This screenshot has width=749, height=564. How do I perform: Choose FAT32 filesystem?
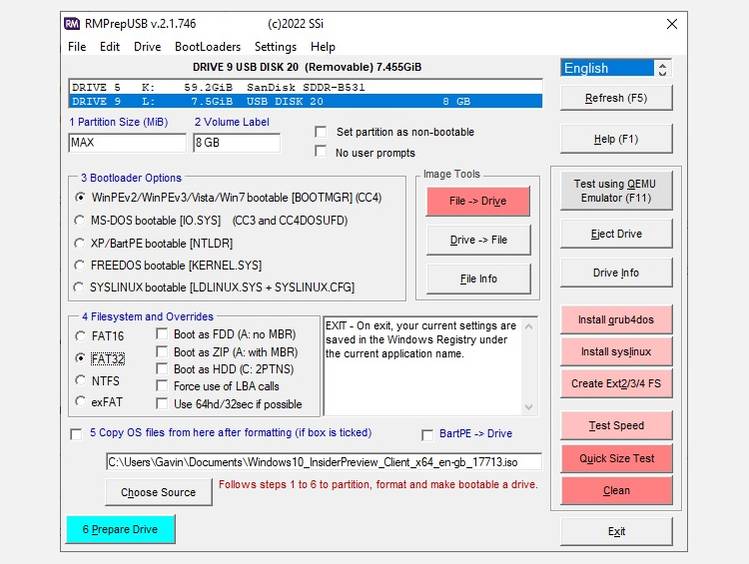[80, 358]
